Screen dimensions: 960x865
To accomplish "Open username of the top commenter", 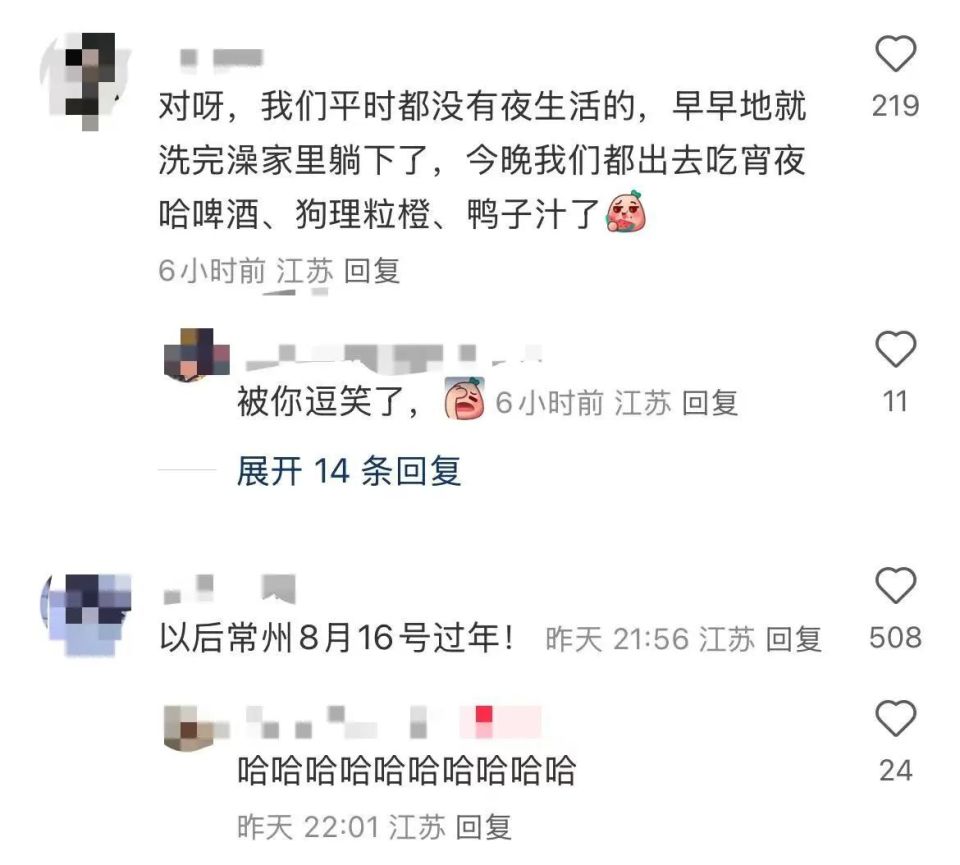I will click(221, 58).
